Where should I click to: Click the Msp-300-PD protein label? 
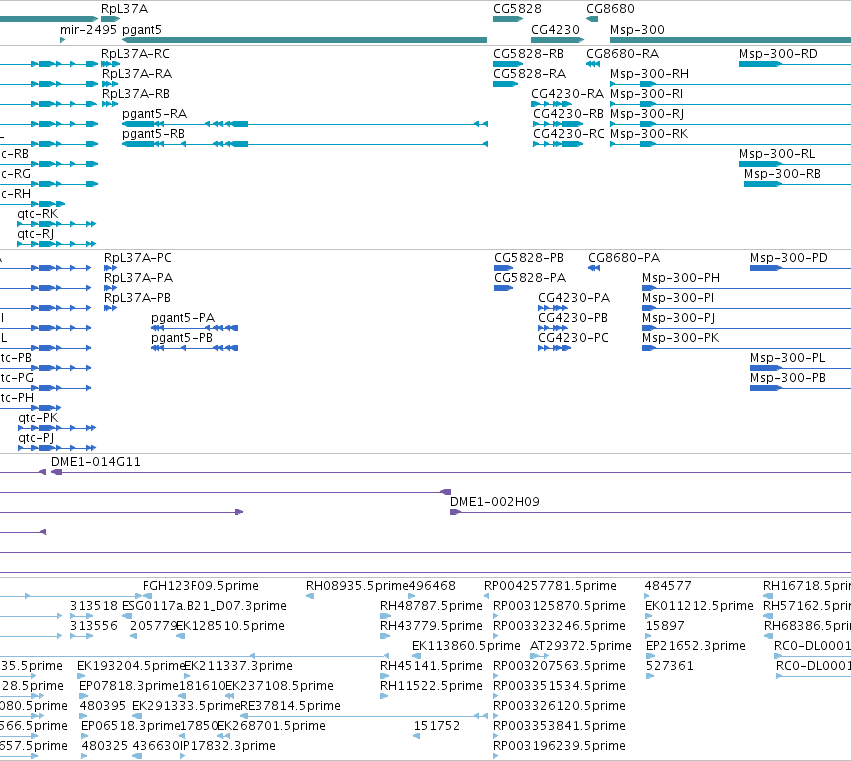[x=789, y=258]
